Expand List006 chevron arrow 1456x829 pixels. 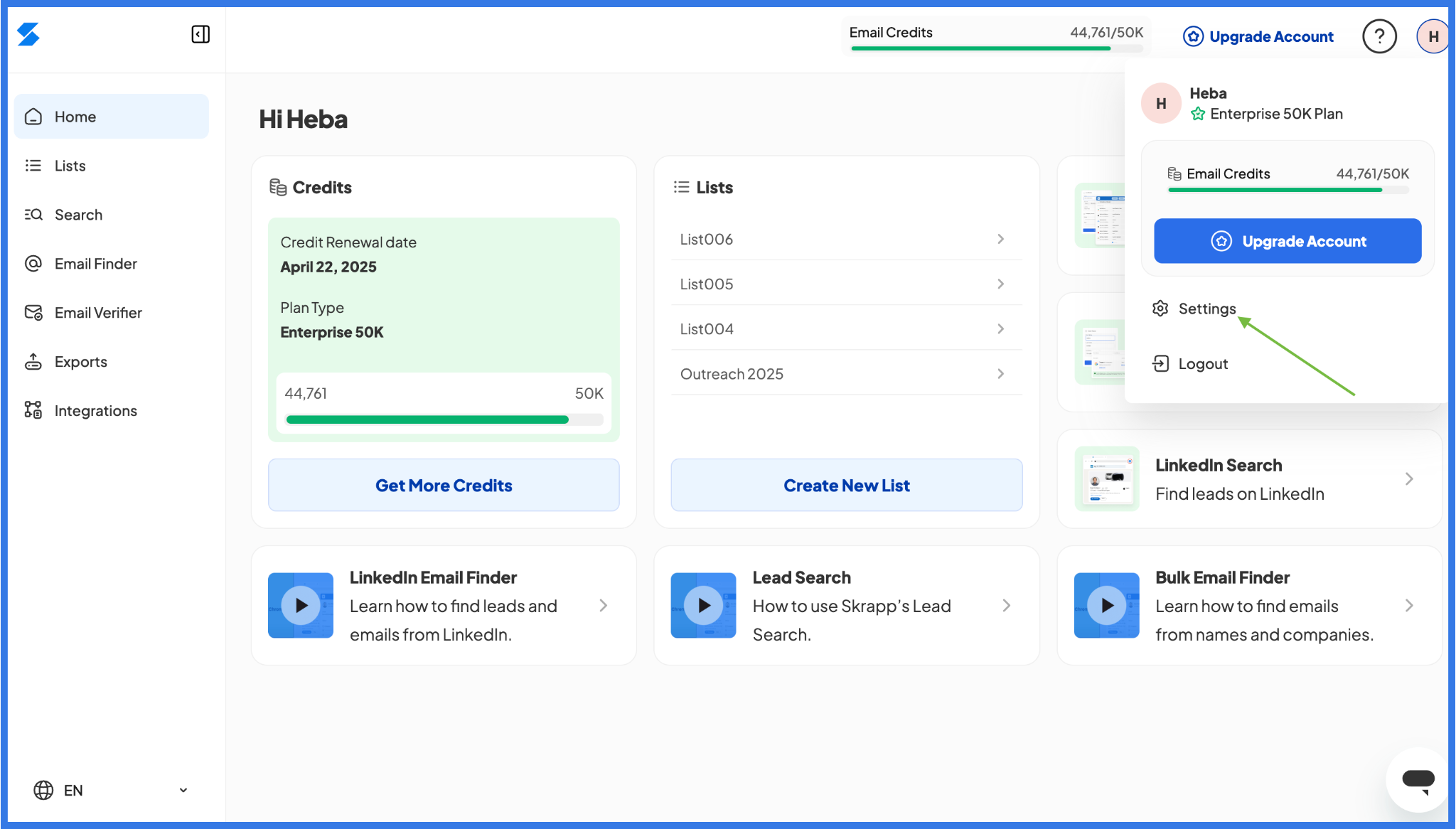[x=1000, y=239]
